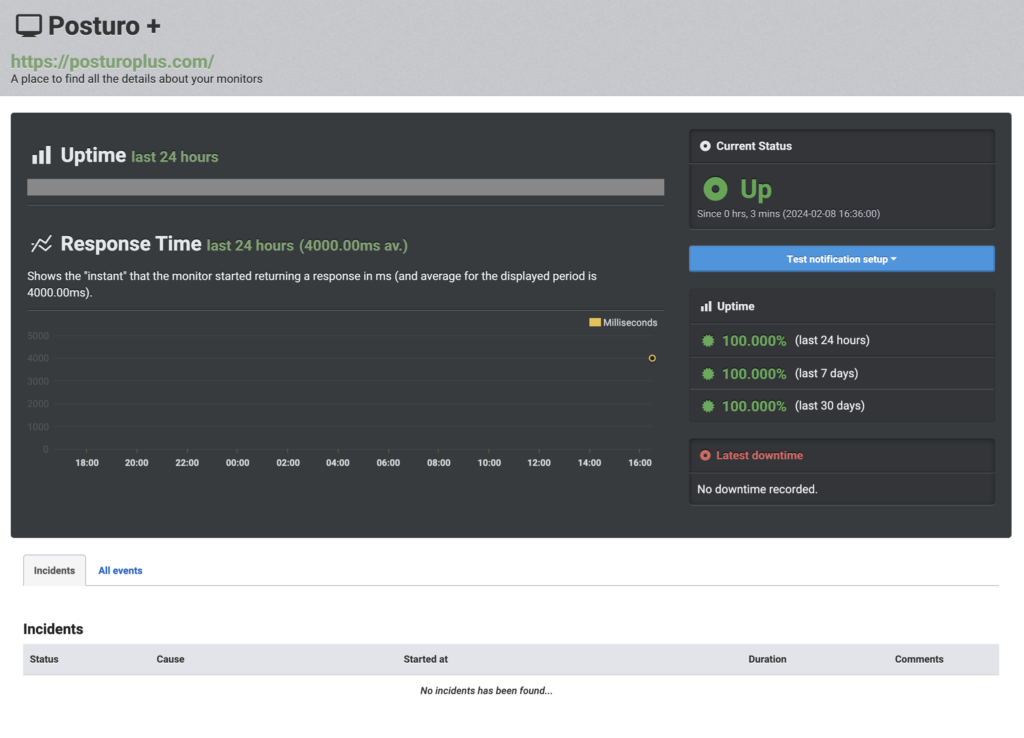This screenshot has width=1024, height=738.
Task: Click the Response Time line chart icon
Action: (x=41, y=244)
